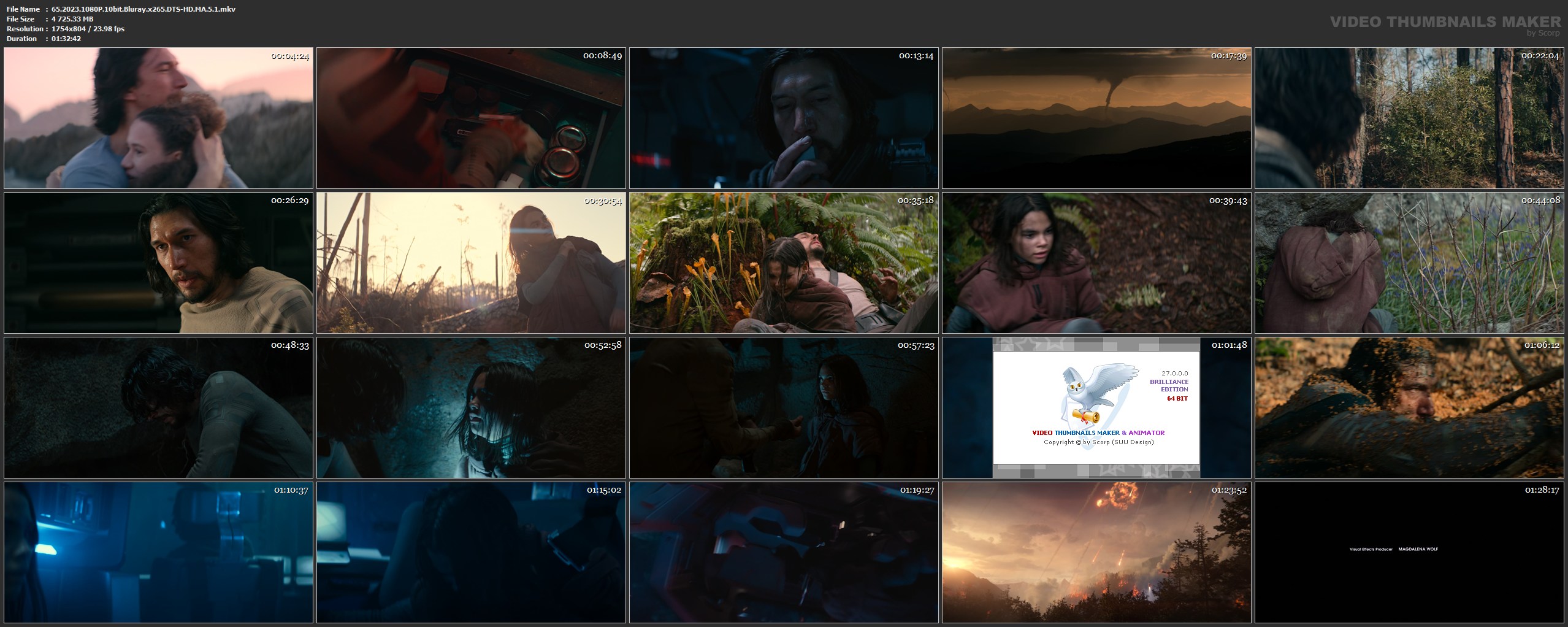Viewport: 1568px width, 627px height.
Task: Click the thumbnail at 00:52:58
Action: (x=470, y=407)
